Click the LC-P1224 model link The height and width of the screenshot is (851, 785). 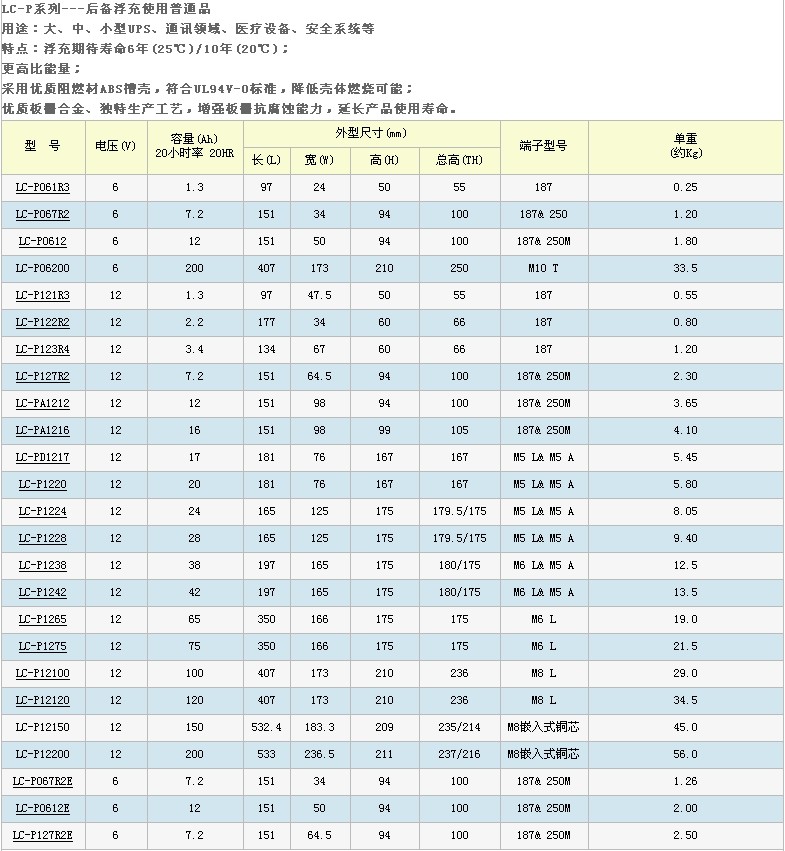click(x=42, y=511)
